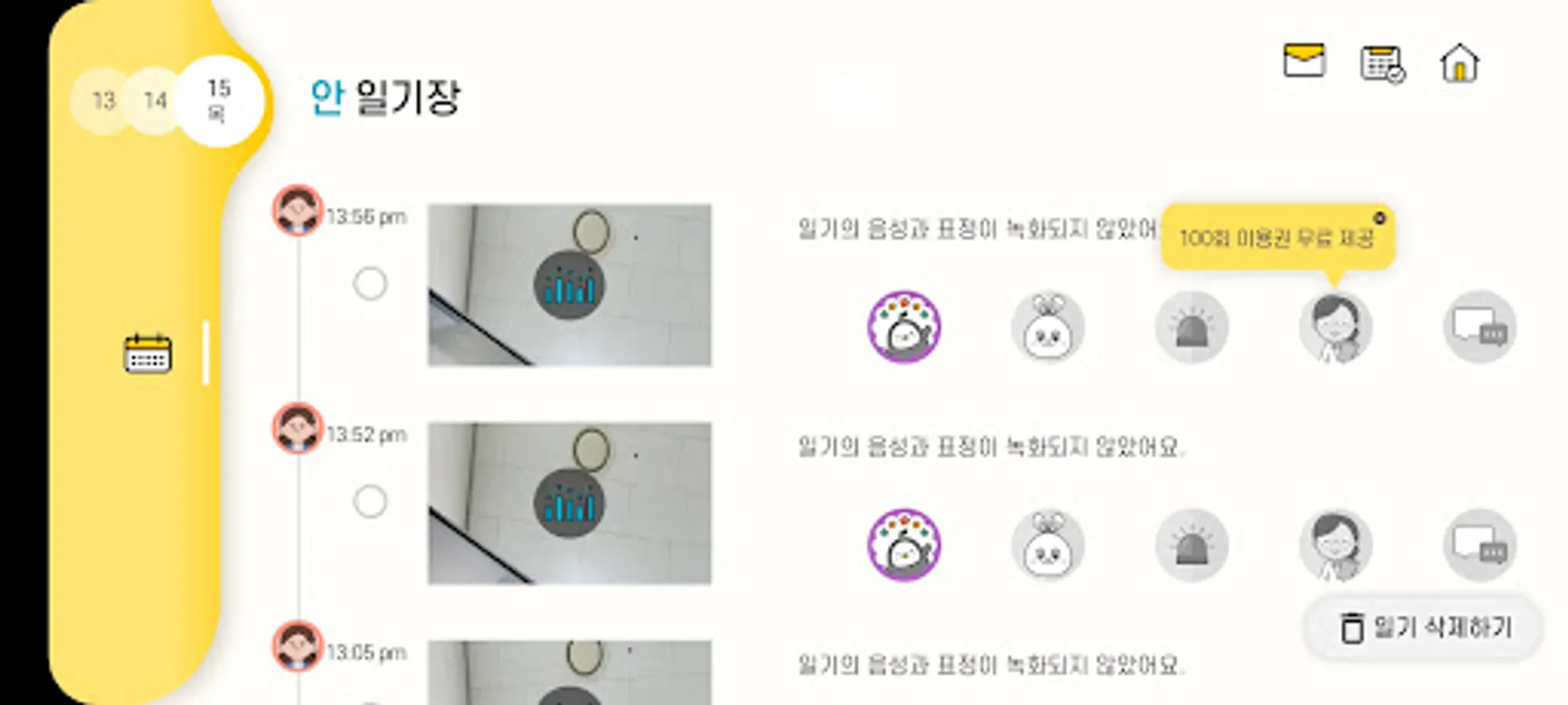Open the yellow envelope mail icon
The height and width of the screenshot is (705, 1568).
coord(1304,60)
